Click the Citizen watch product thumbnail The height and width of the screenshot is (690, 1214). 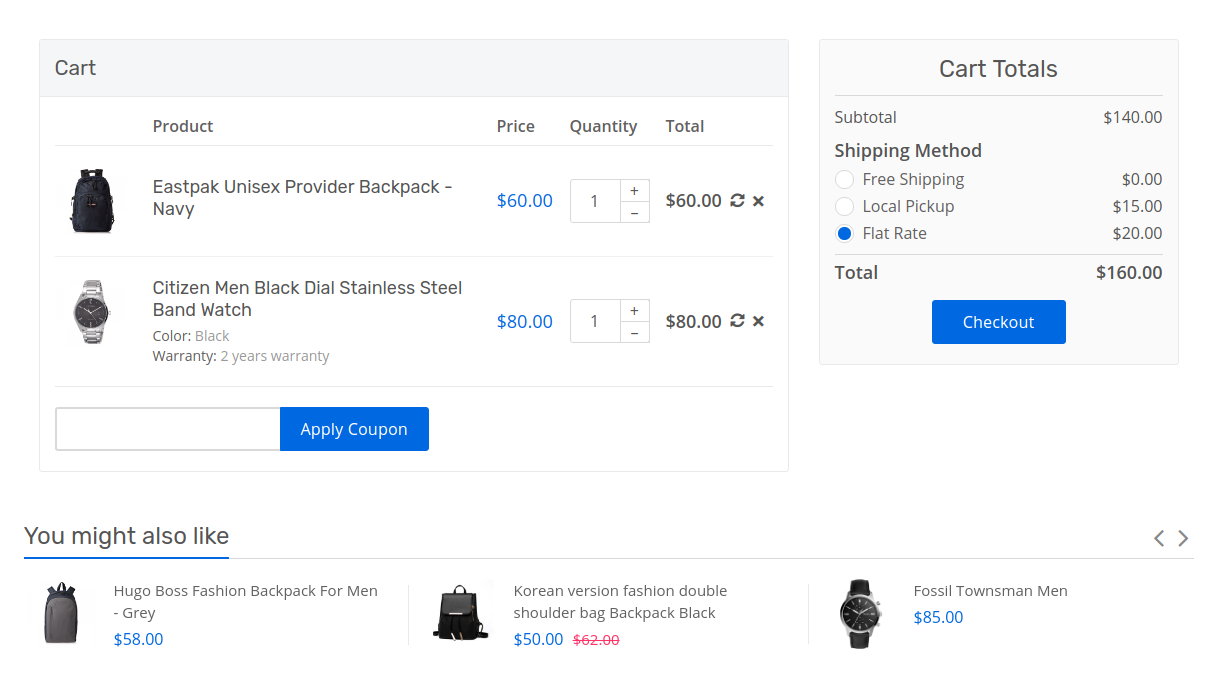pyautogui.click(x=92, y=311)
